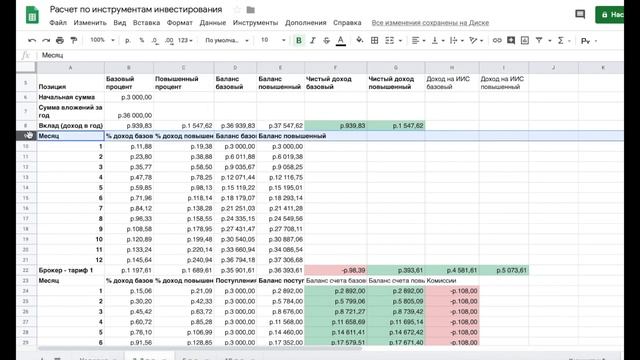Click the move-to-folder icon
This screenshot has width=640, height=360.
[x=251, y=9]
